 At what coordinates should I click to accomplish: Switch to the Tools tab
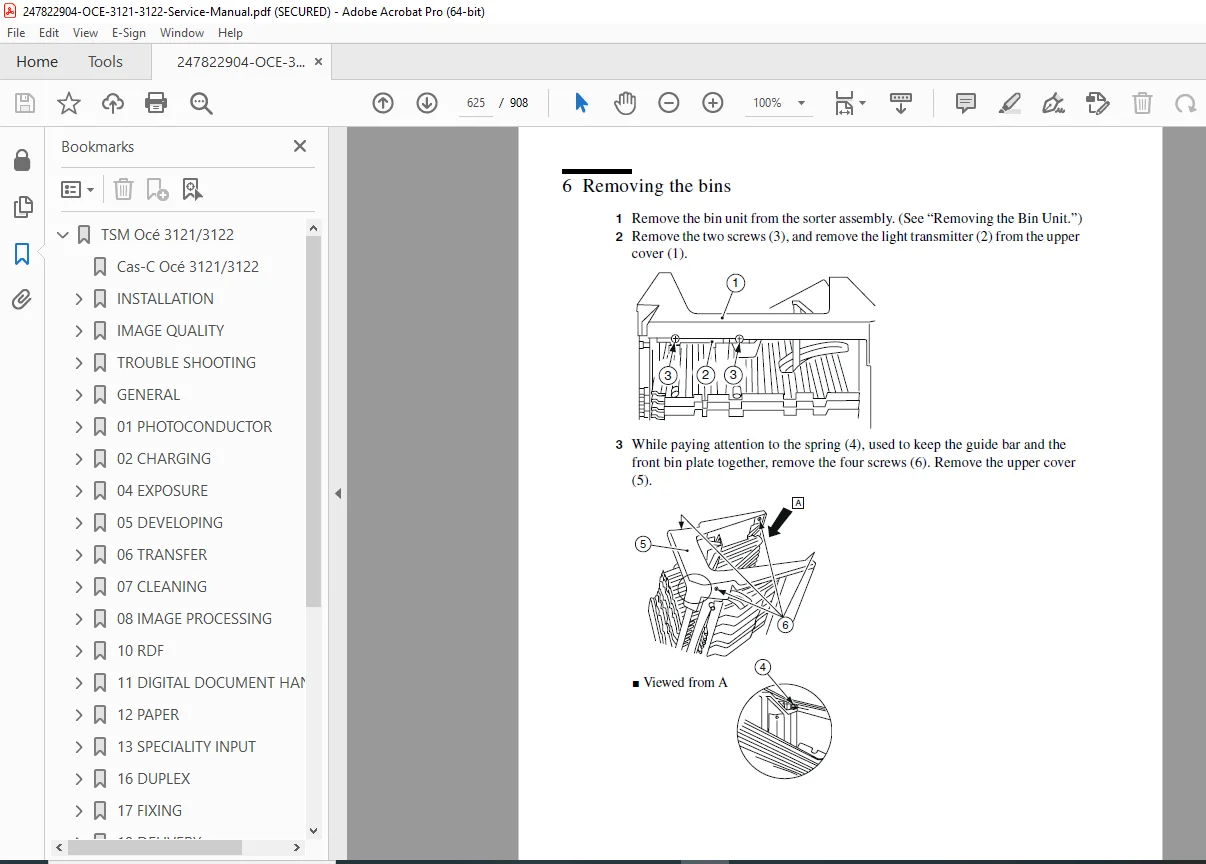coord(105,62)
